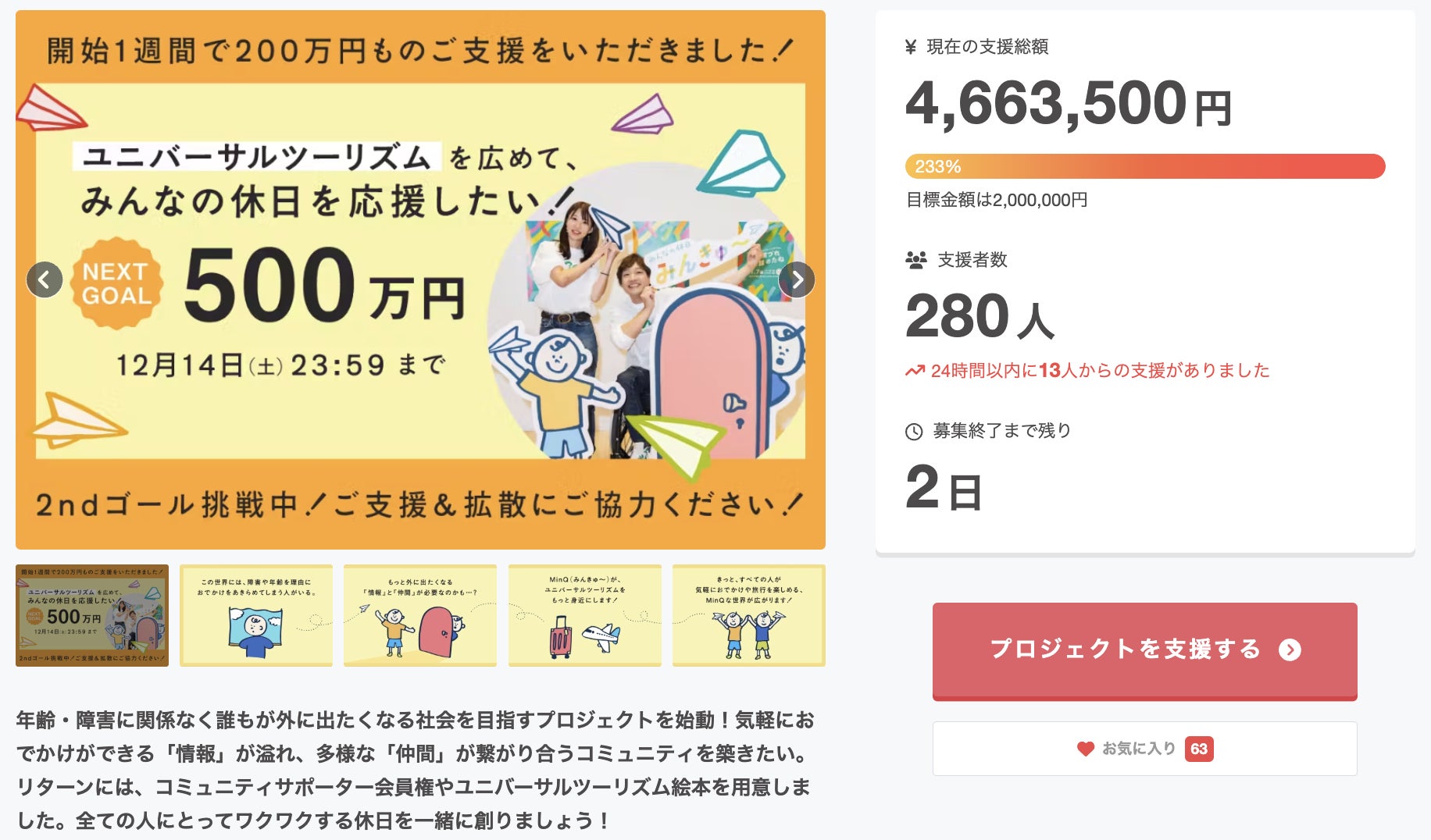Select the third thumbnail with pink door
The height and width of the screenshot is (840, 1431).
[420, 615]
